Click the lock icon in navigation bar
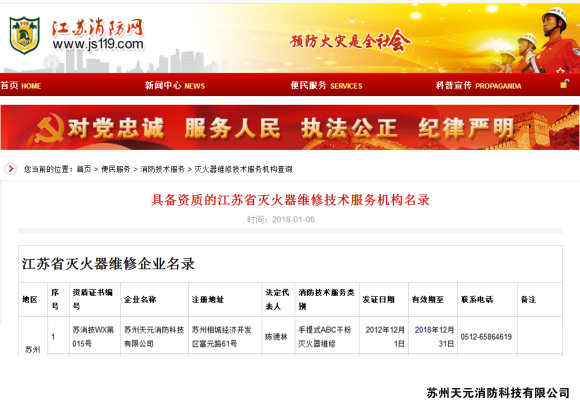This screenshot has height=400, width=580. pos(564,84)
